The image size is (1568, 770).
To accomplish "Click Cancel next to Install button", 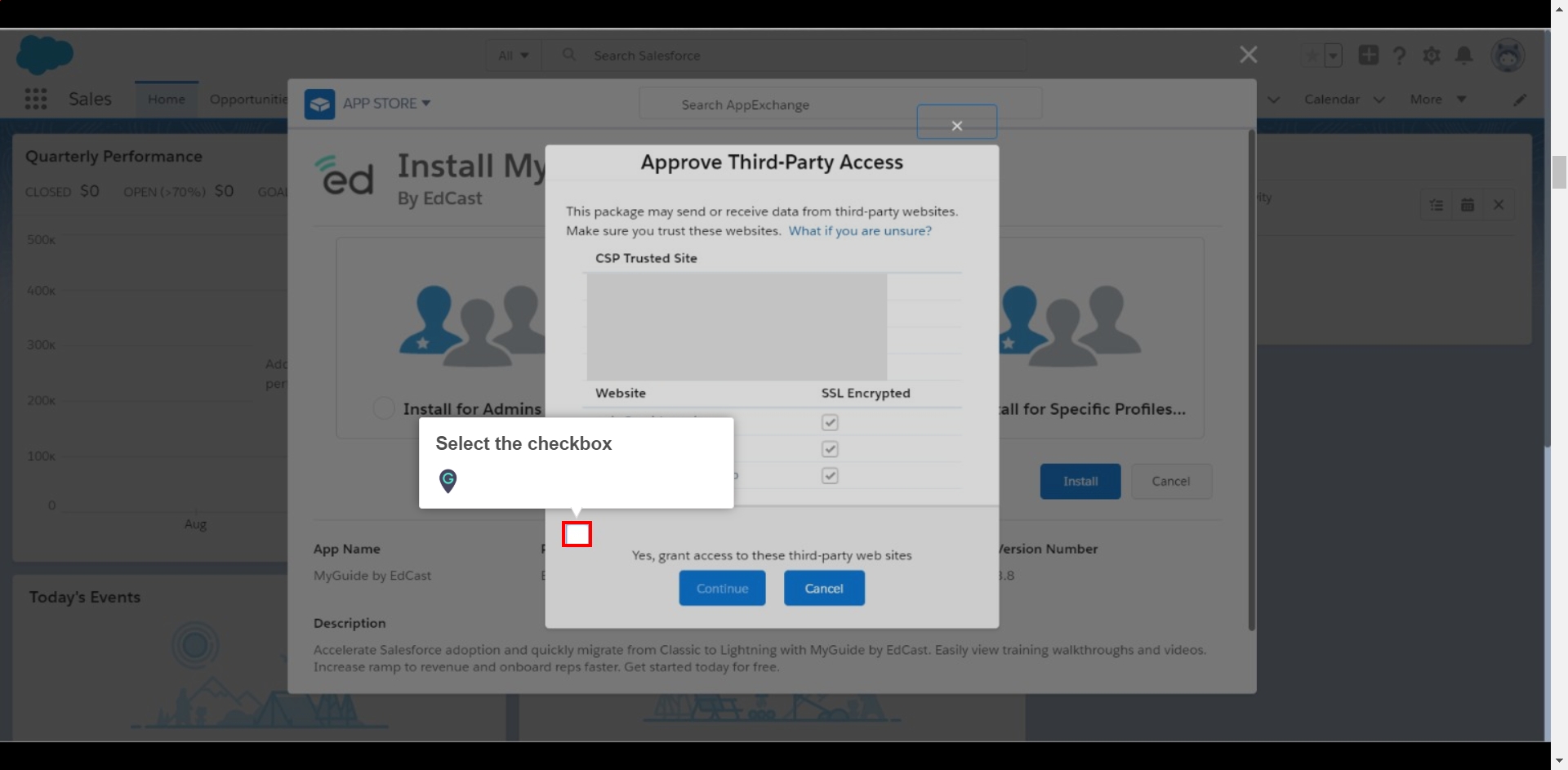I will click(1170, 481).
